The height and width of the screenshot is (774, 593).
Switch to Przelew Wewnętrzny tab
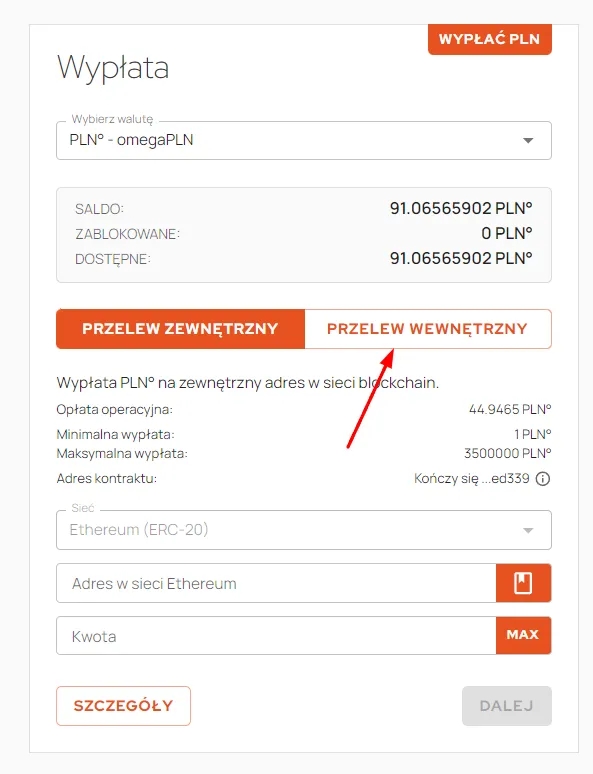428,329
